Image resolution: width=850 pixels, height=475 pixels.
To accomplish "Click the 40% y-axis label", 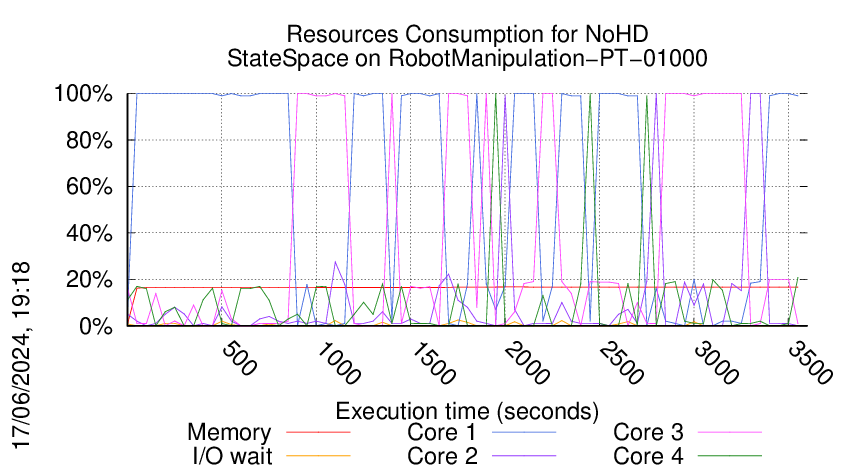I will coord(89,234).
